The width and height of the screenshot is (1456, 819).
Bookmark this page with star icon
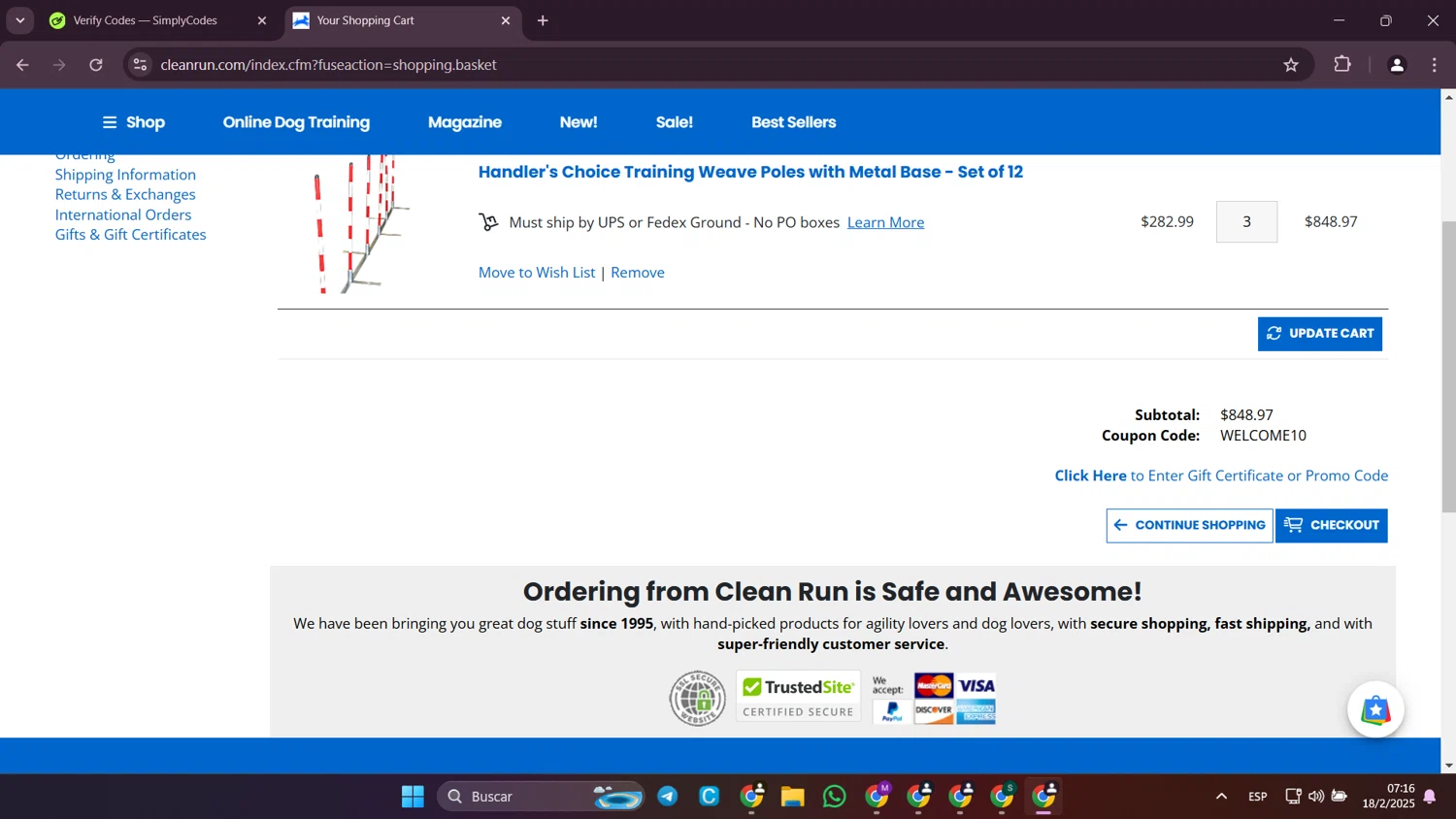tap(1290, 65)
